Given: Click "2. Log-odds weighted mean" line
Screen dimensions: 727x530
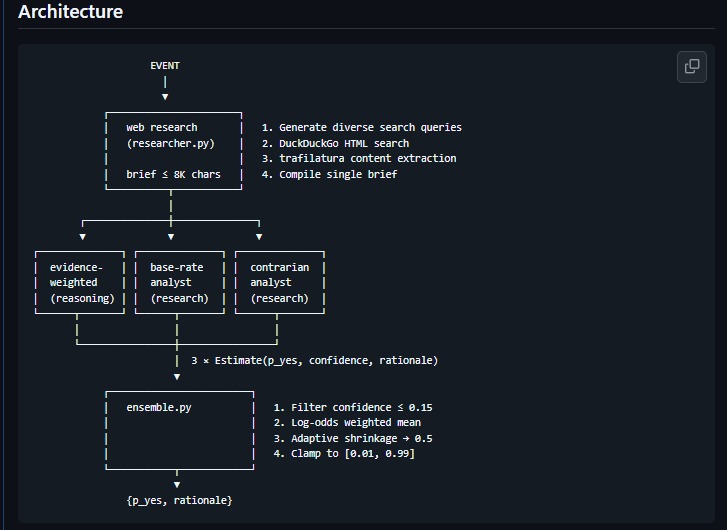Looking at the screenshot, I should point(347,422).
